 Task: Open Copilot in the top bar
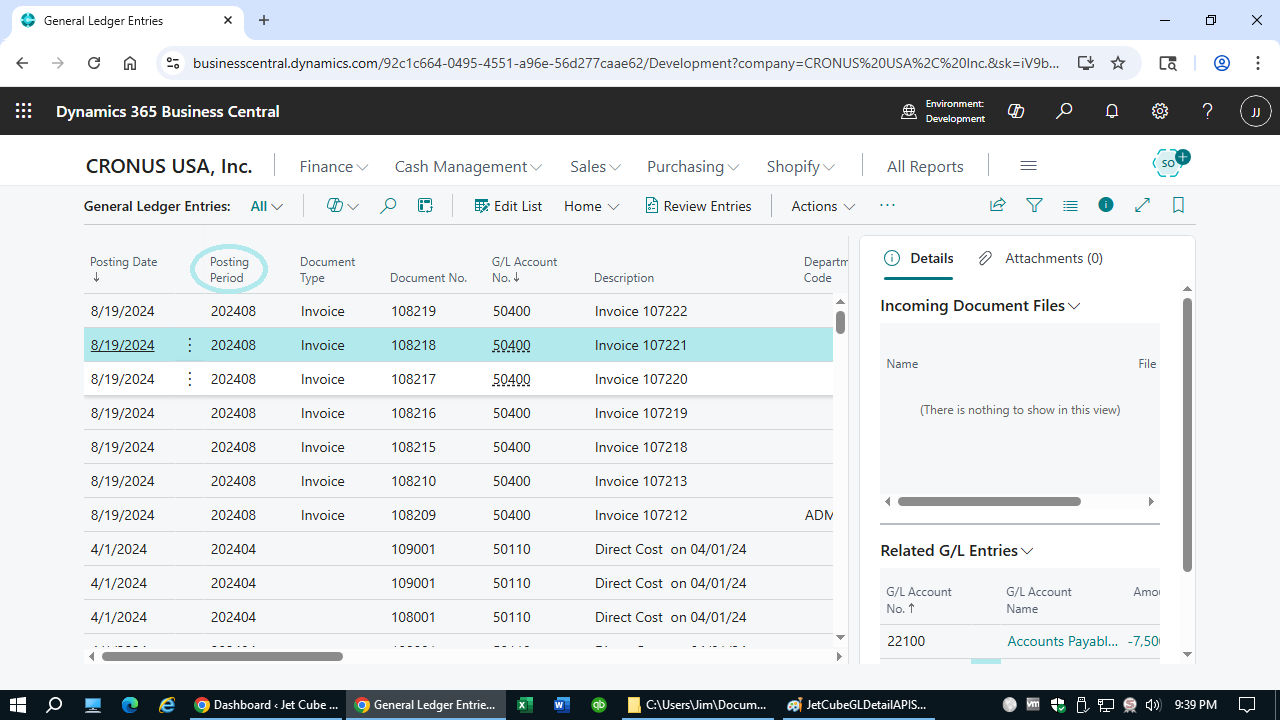pyautogui.click(x=1016, y=111)
